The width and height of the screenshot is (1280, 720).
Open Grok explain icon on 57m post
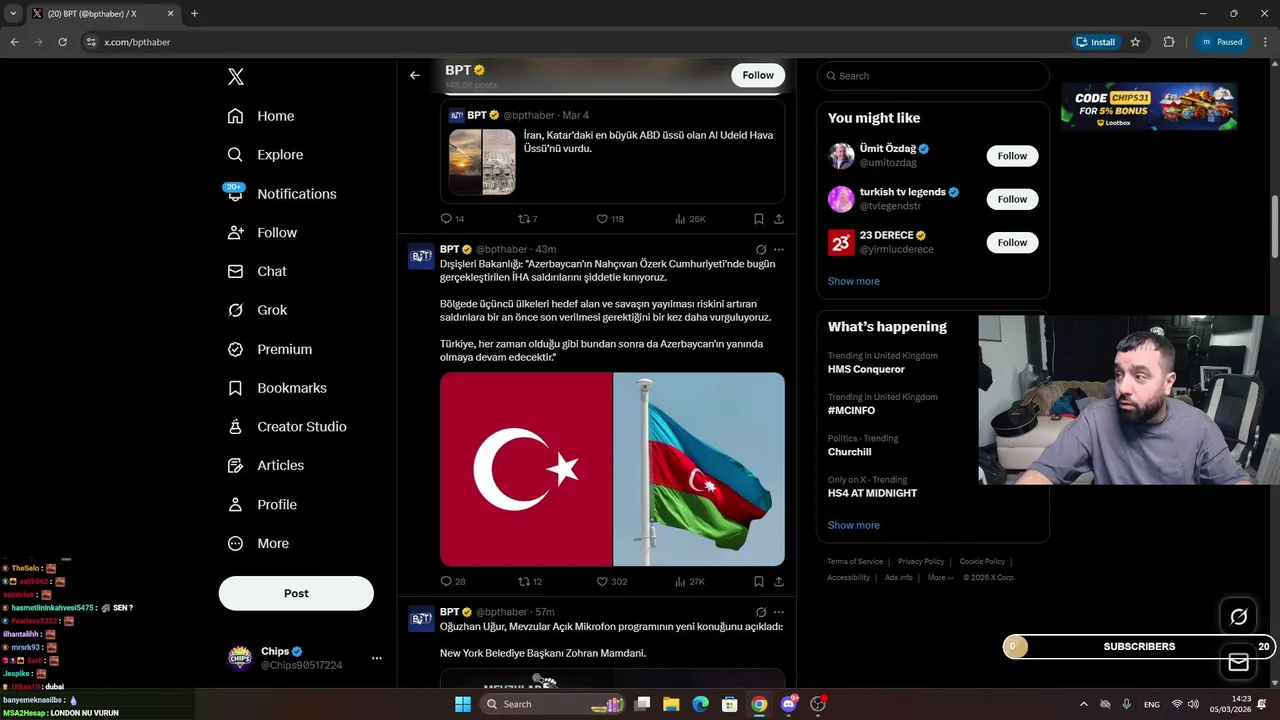761,612
